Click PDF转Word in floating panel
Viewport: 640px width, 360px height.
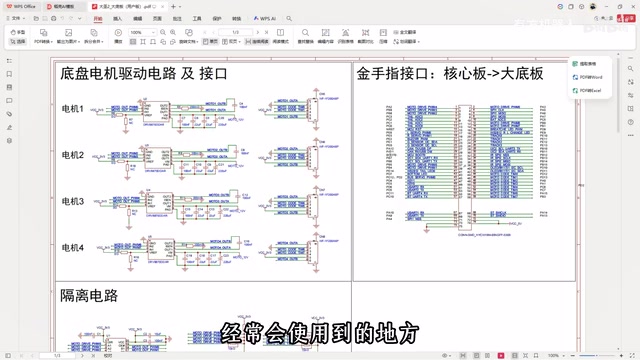coord(587,77)
